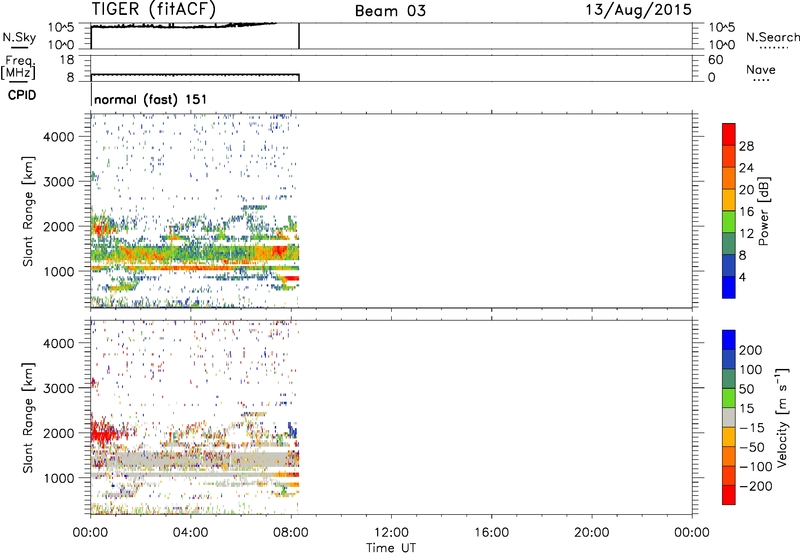This screenshot has width=800, height=554.
Task: Click the grey ground scatter band at 1500 km
Action: 194,458
